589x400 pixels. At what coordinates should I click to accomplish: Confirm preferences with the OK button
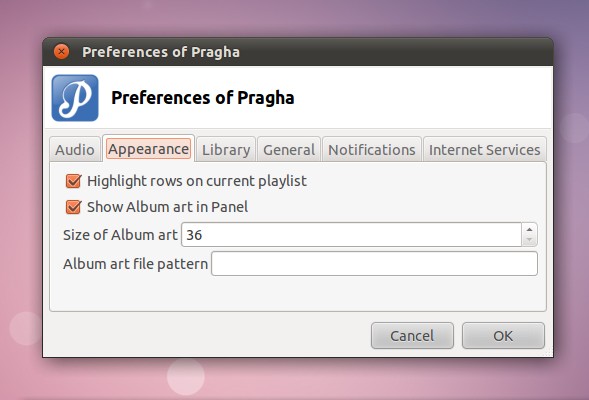[503, 335]
